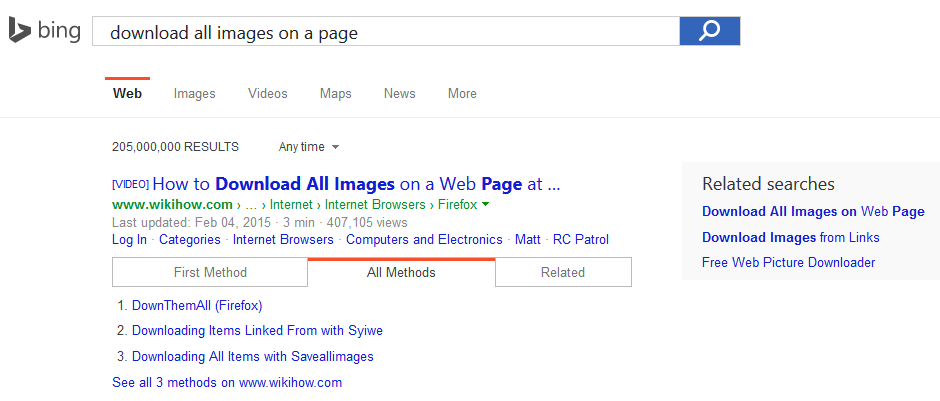Click Downloading All Items with Saveallimages

253,356
